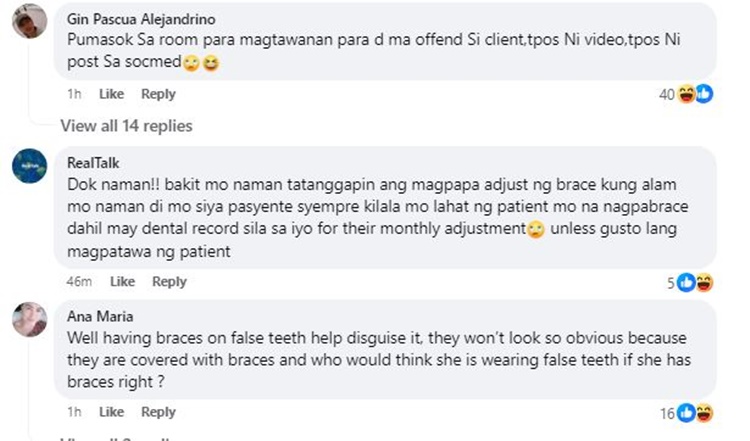Click the Gin Pascua Alejandrino name link
This screenshot has height=441, width=750.
[141, 19]
